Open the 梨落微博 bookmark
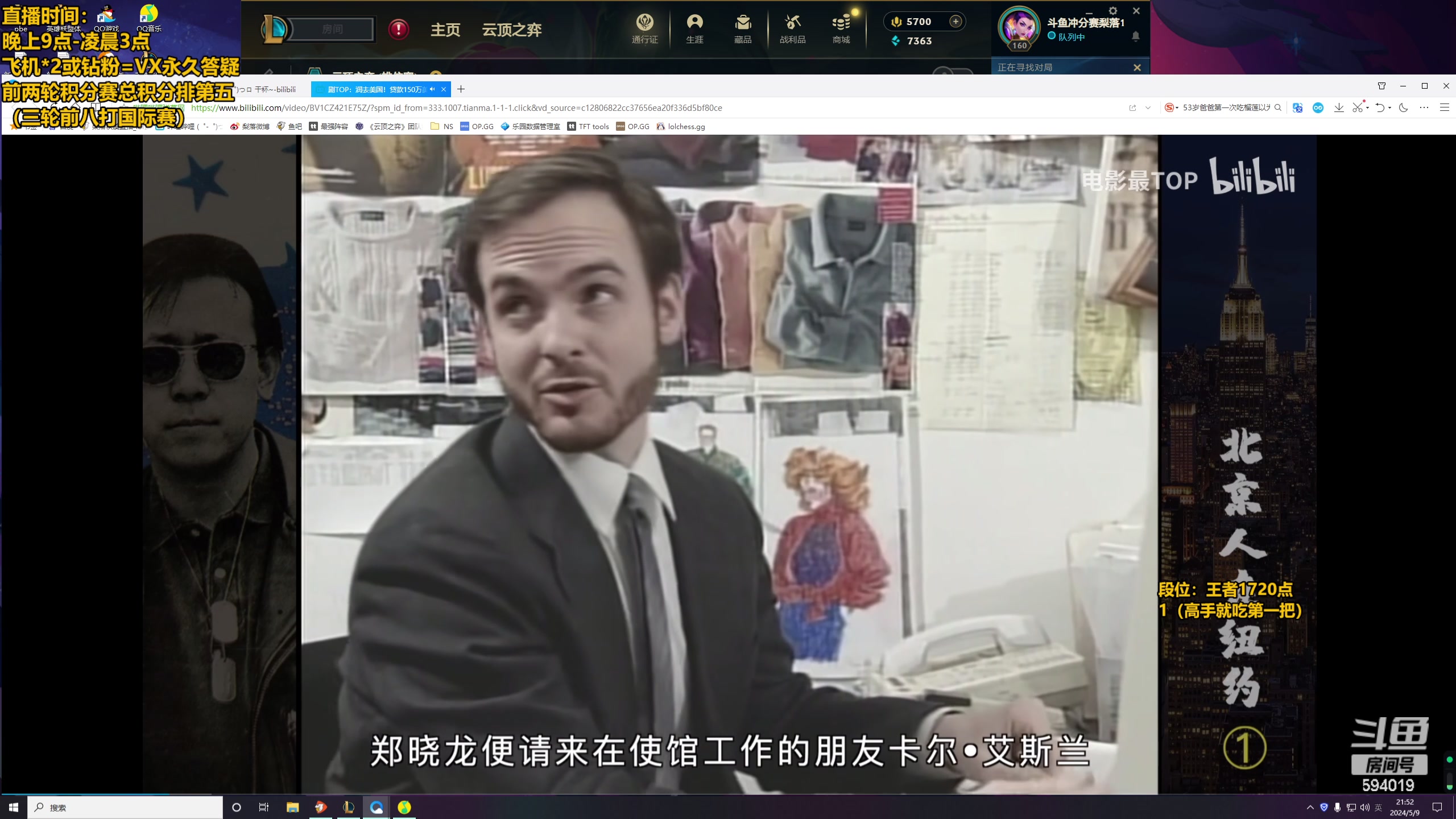 pos(250,126)
